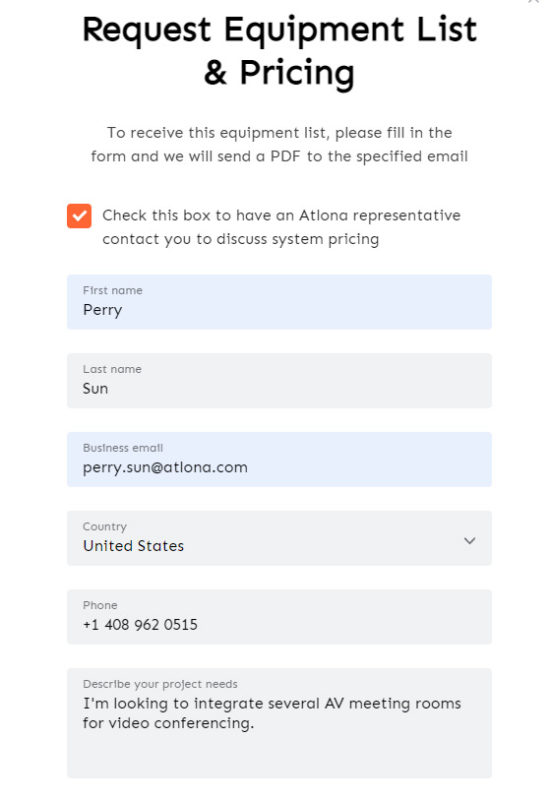Focus the Last name field with Sun
551x800 pixels.
pos(279,381)
